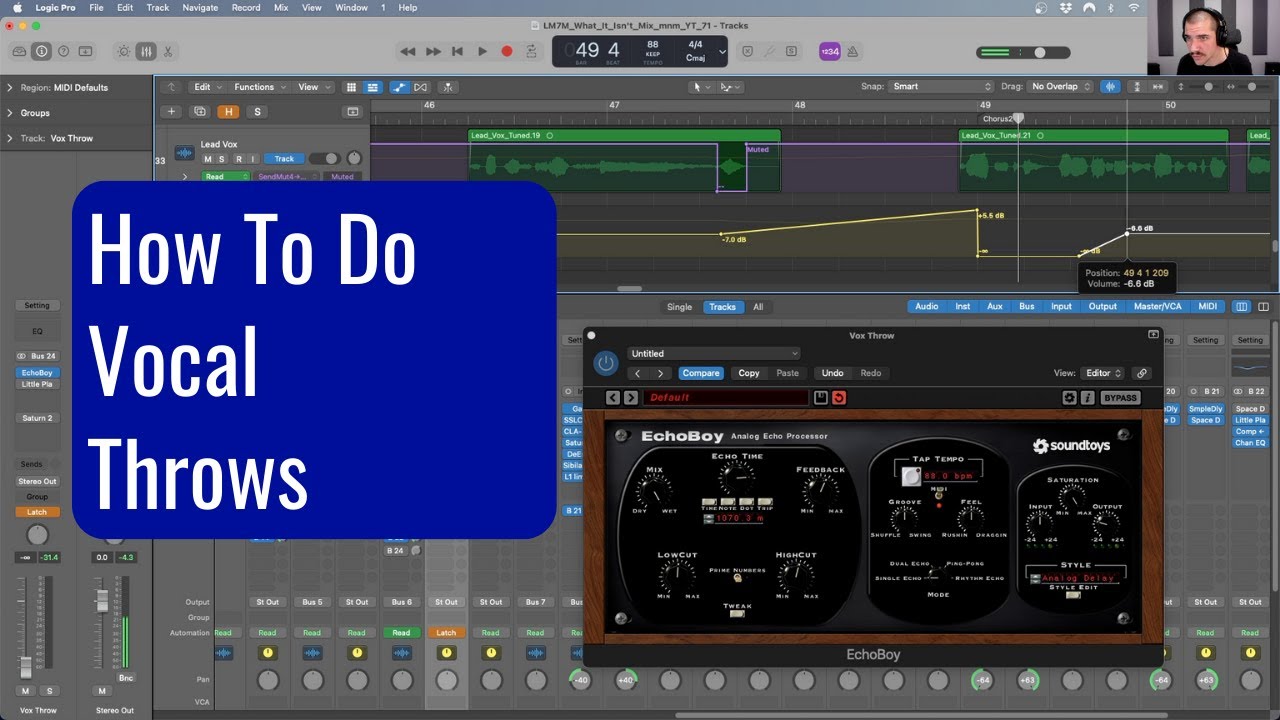Go to beginning with transport button

pos(457,51)
